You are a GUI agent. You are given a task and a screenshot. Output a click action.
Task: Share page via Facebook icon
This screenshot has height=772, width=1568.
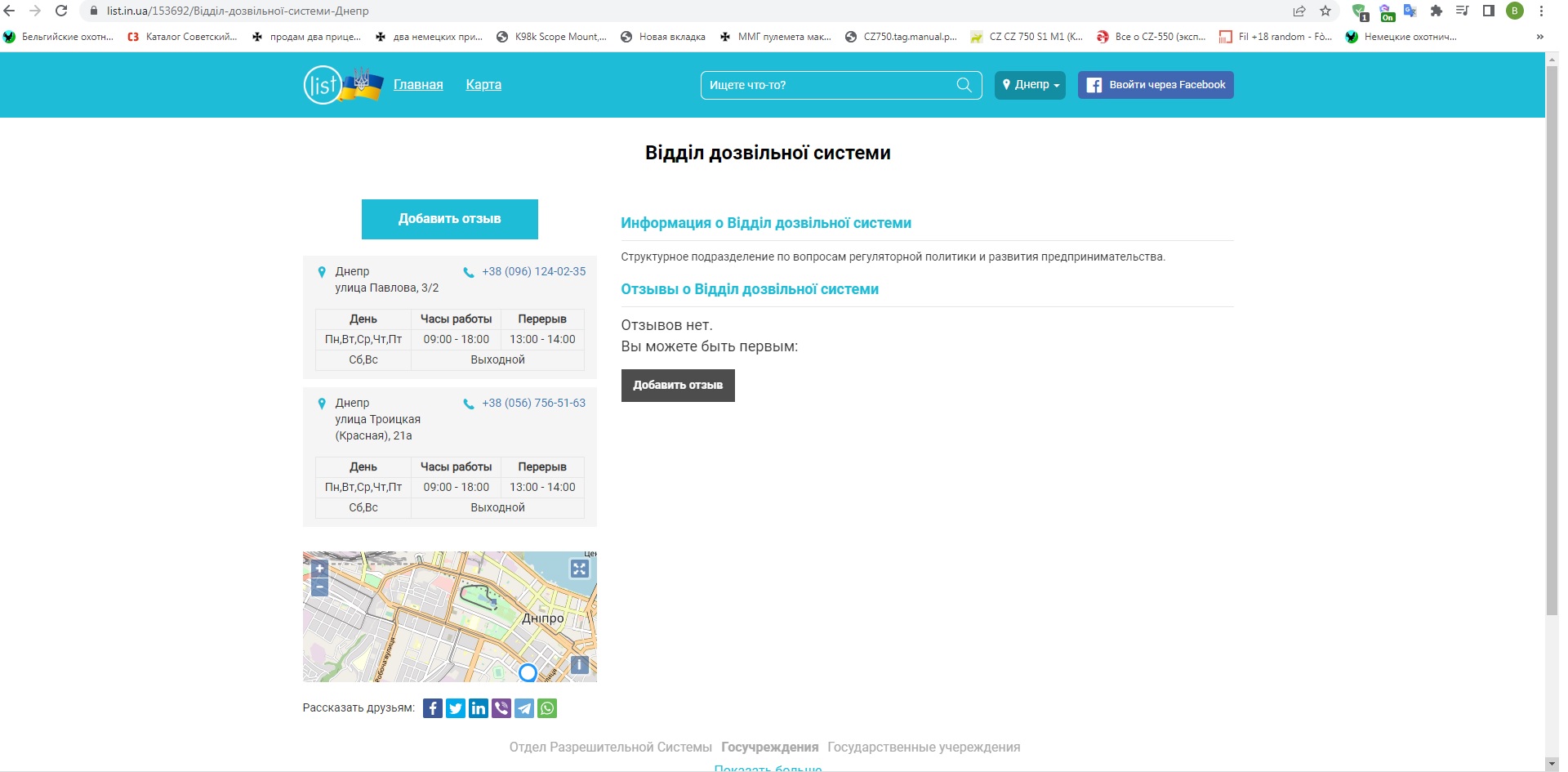[433, 708]
